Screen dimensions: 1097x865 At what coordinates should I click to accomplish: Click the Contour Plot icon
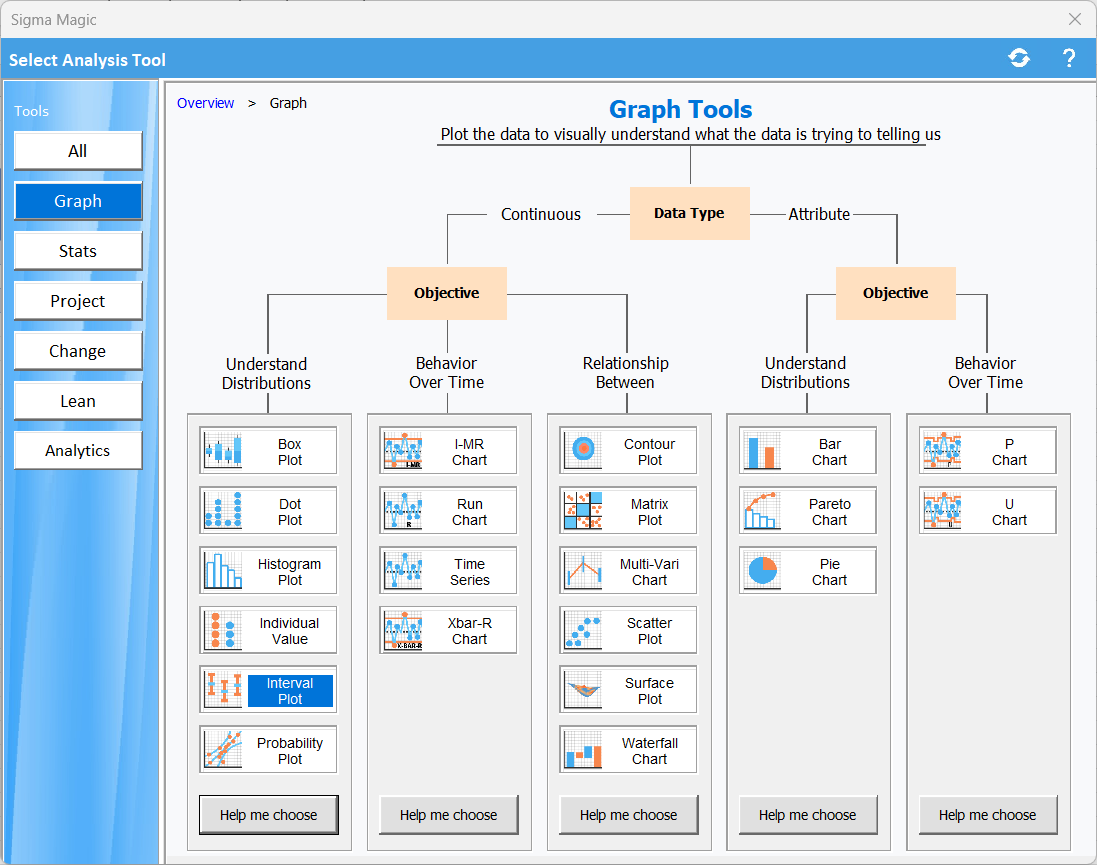pos(583,451)
